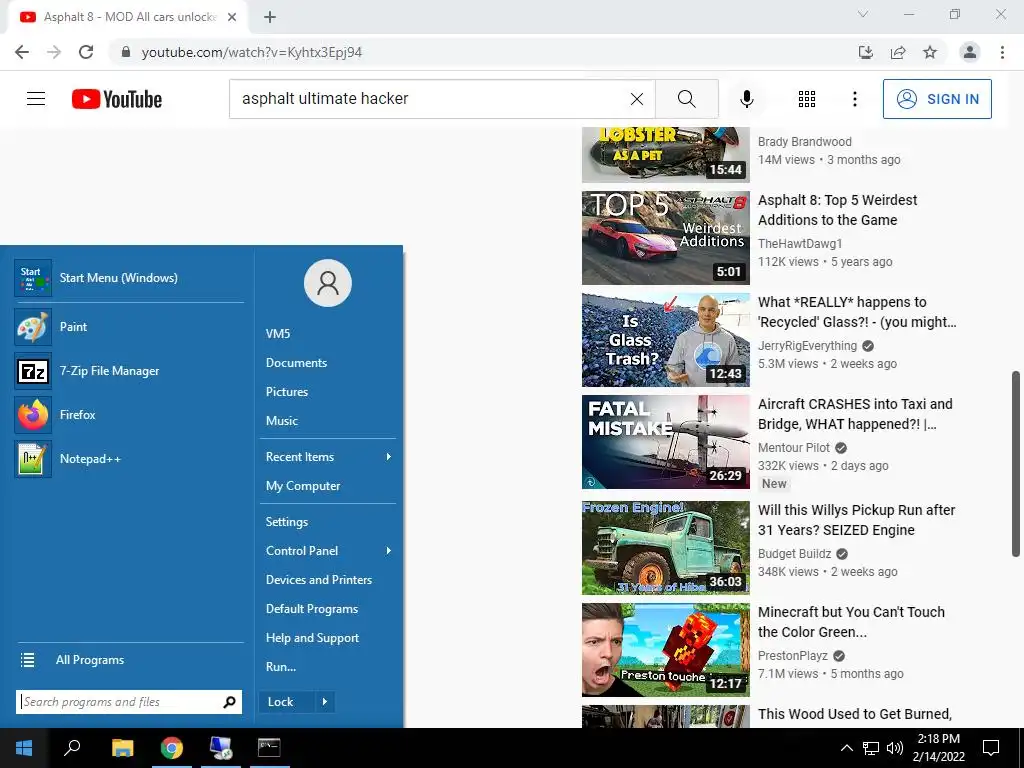Image resolution: width=1024 pixels, height=768 pixels.
Task: Expand the Control Panel submenu
Action: click(x=328, y=551)
